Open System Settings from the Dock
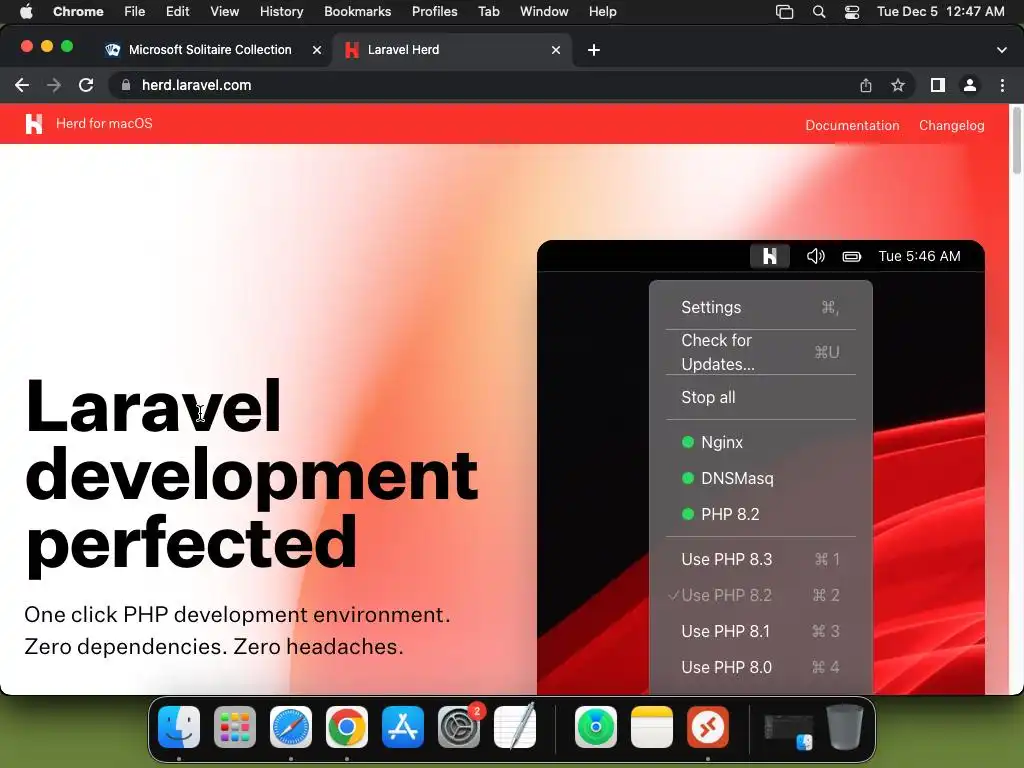This screenshot has height=768, width=1024. [458, 727]
